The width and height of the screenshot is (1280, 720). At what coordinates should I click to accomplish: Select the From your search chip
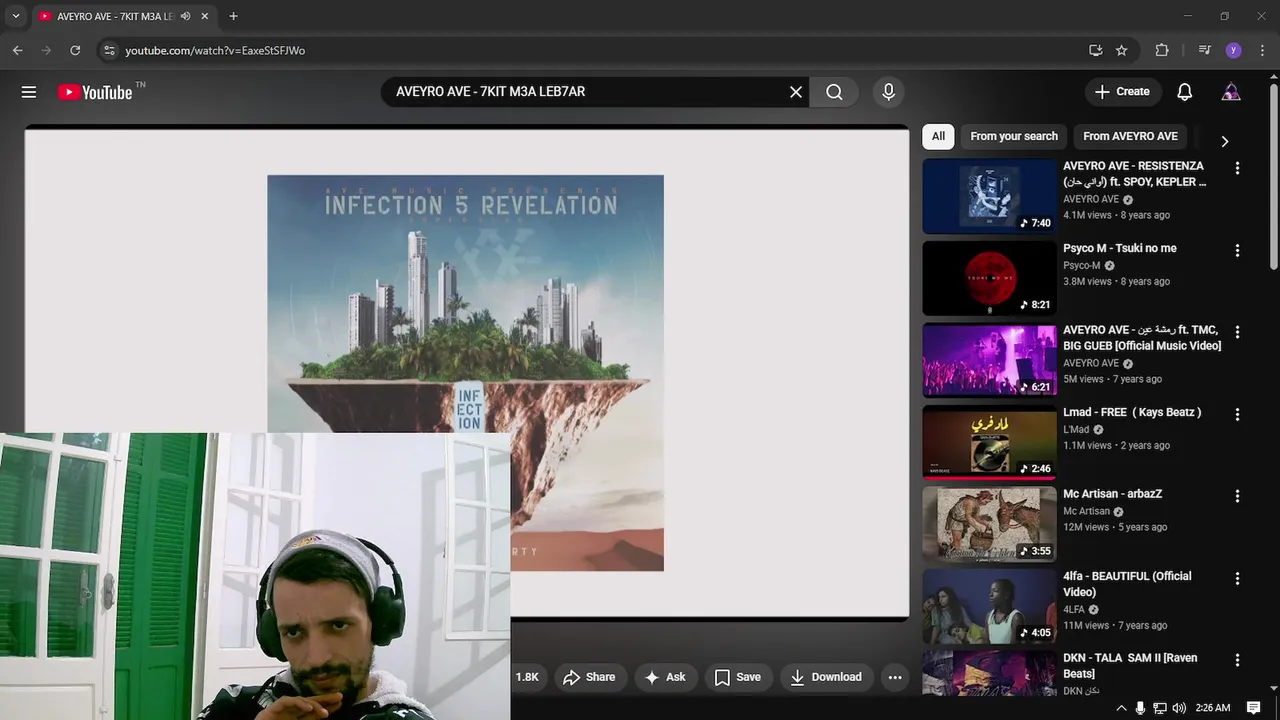click(x=1014, y=136)
